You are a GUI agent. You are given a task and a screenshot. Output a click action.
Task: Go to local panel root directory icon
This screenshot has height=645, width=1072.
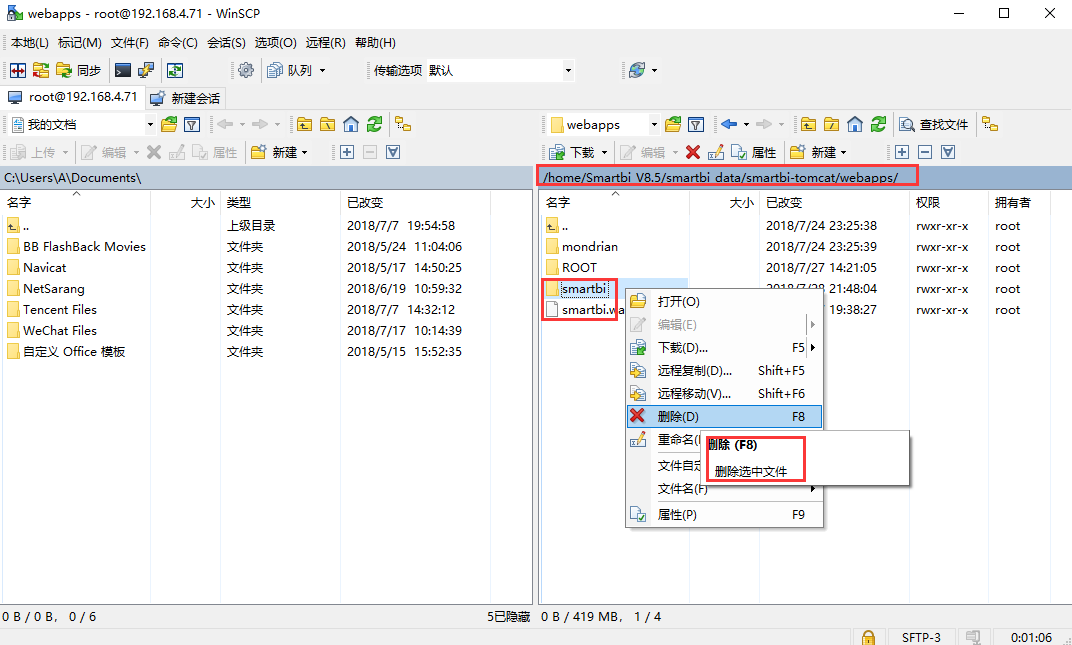pyautogui.click(x=327, y=124)
